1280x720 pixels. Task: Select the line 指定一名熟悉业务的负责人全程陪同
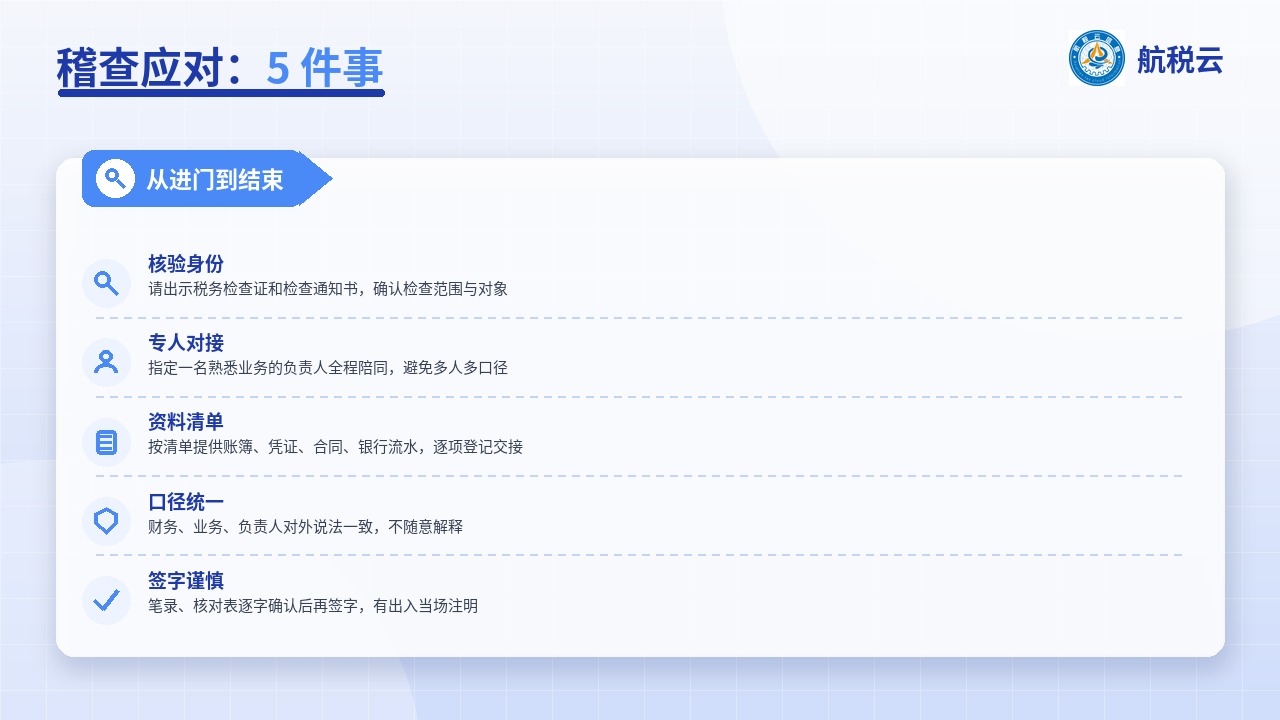268,368
